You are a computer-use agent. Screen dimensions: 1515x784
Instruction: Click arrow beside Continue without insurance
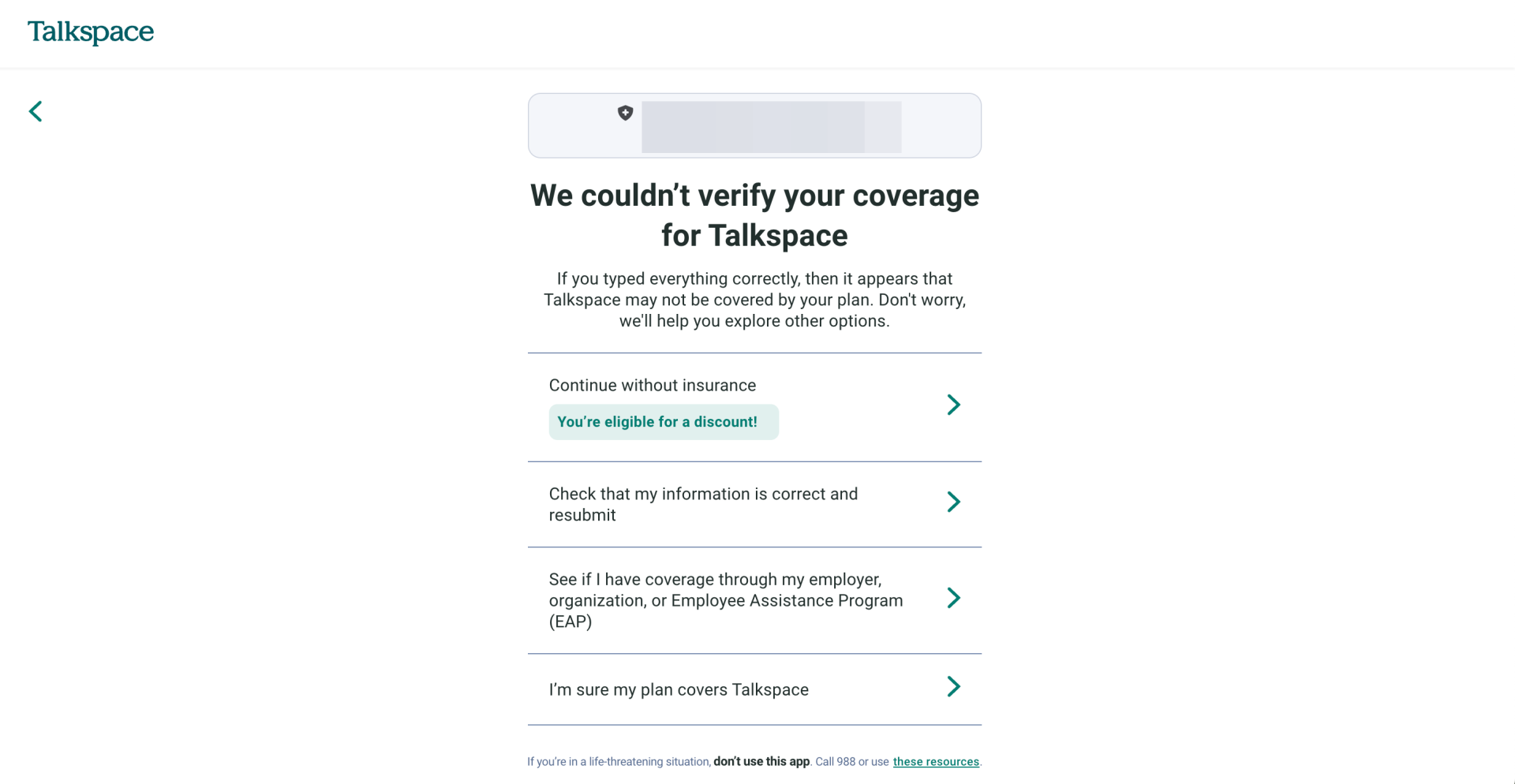coord(953,405)
